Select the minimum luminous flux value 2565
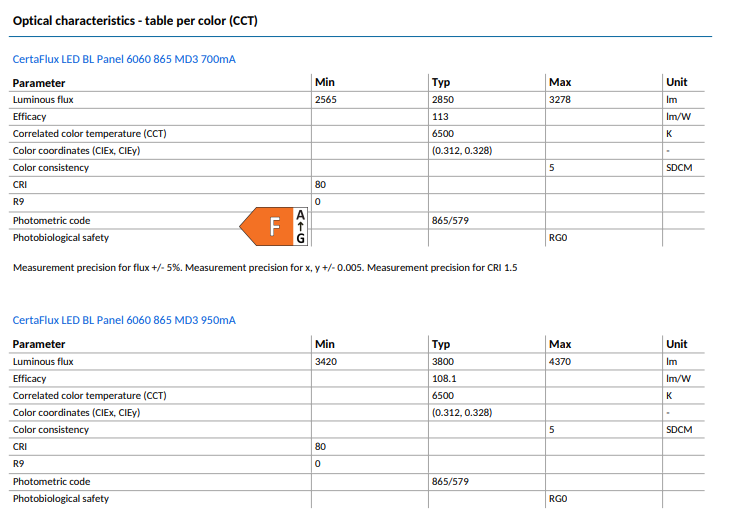 click(x=326, y=100)
